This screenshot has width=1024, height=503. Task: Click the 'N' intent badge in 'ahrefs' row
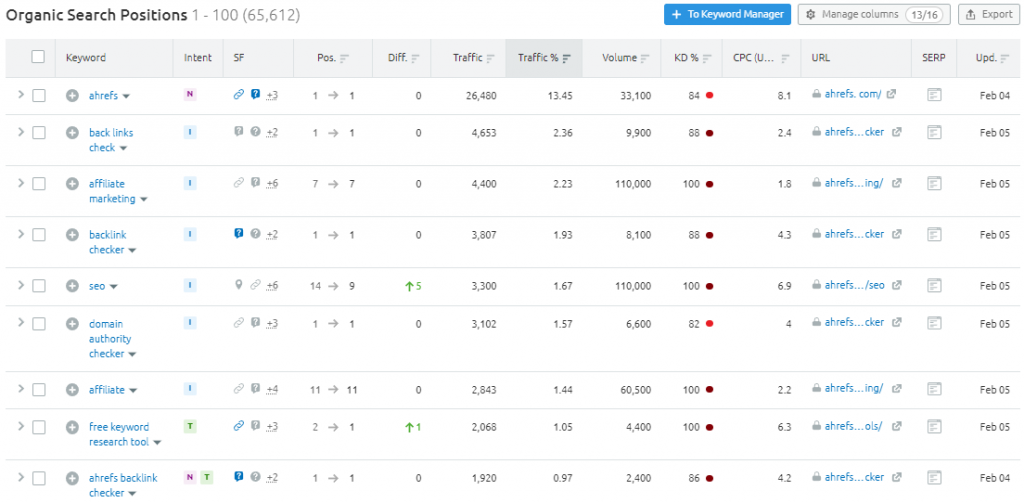point(190,94)
